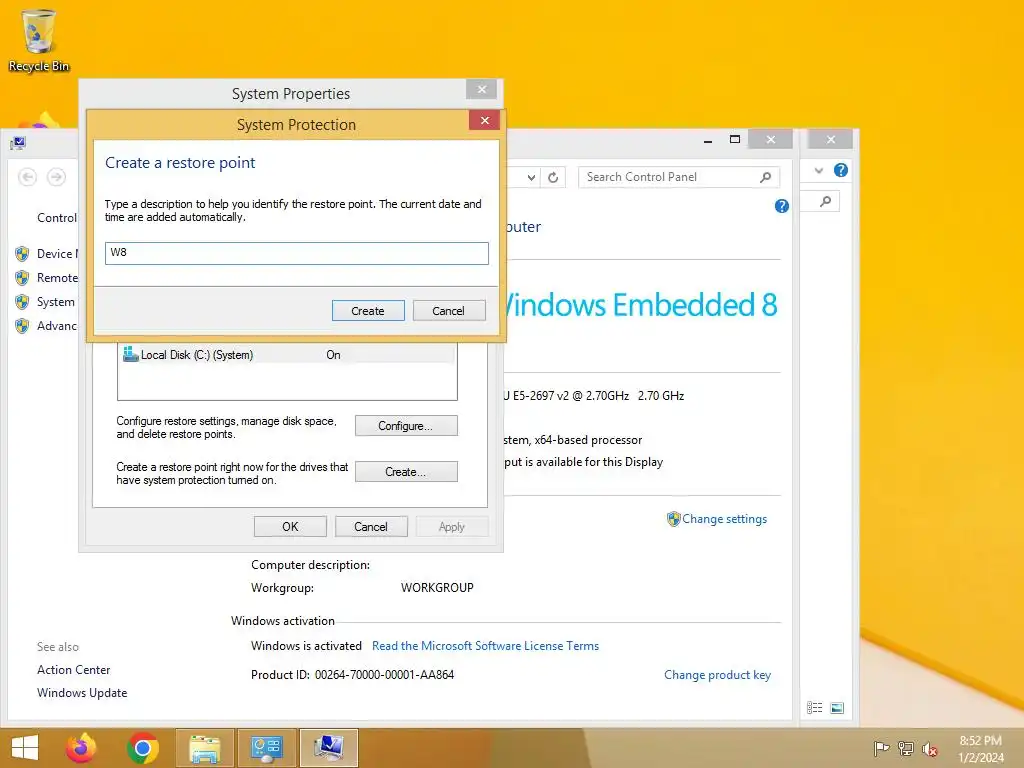The height and width of the screenshot is (768, 1024).
Task: Expand the chevron in rightmost background window
Action: click(x=819, y=170)
